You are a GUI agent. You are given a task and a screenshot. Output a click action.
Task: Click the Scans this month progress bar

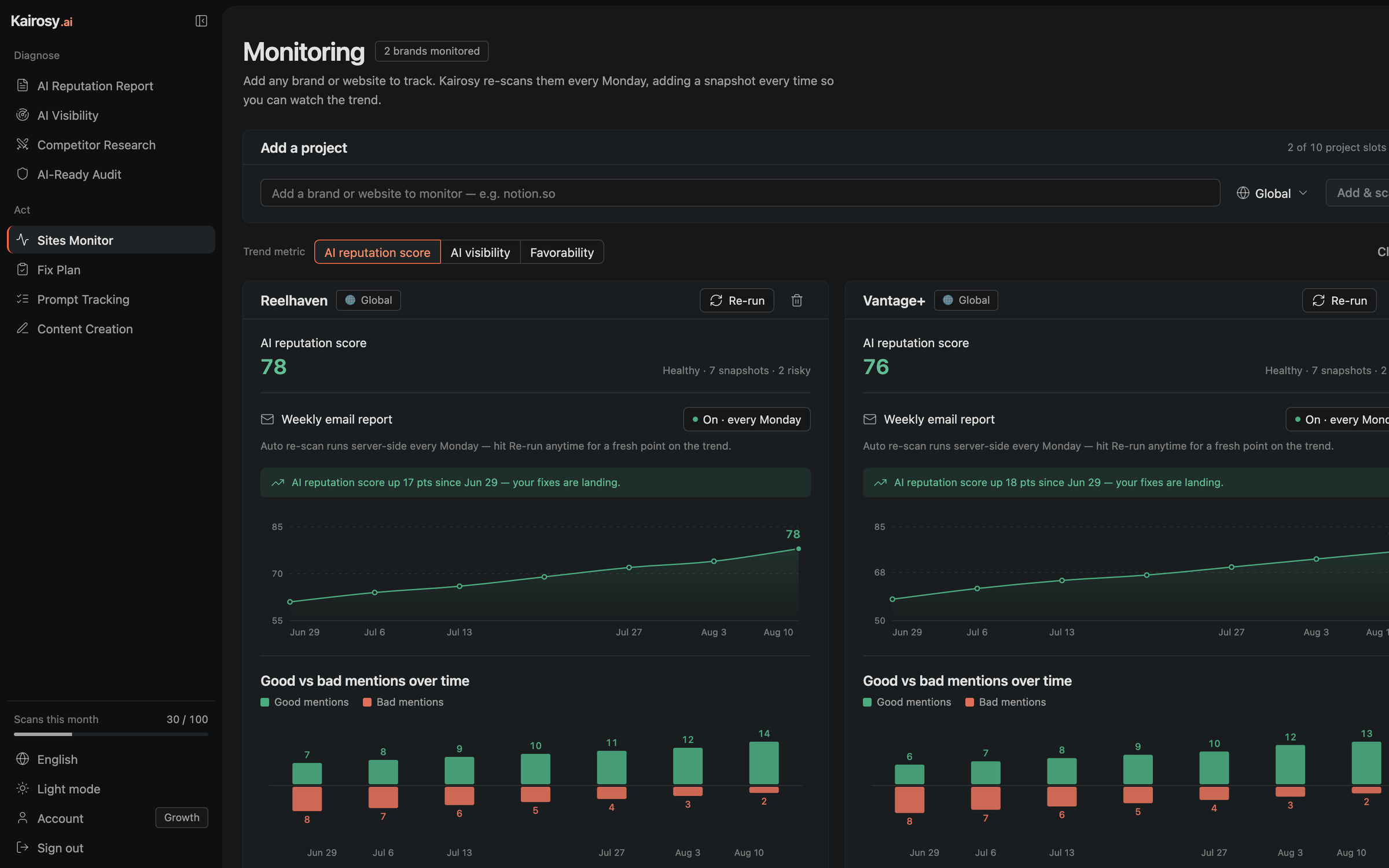(111, 734)
